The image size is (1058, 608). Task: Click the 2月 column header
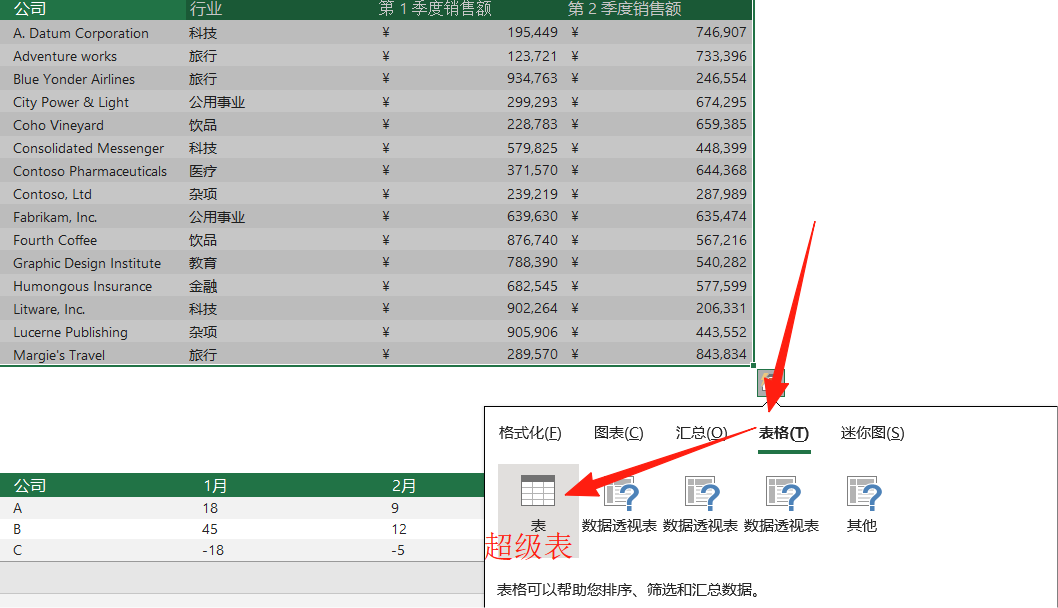click(404, 485)
